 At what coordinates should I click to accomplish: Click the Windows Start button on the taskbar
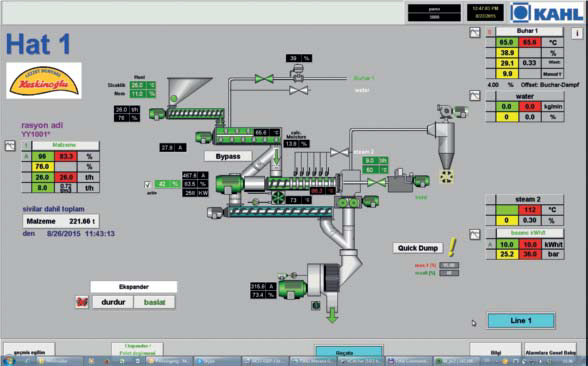(8, 361)
